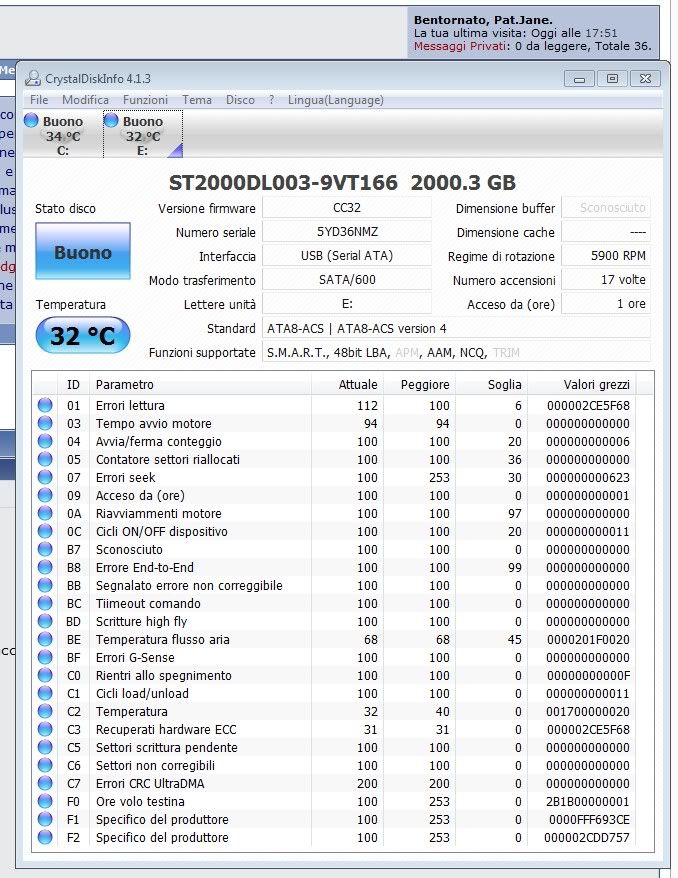Click the status icon for F2 Specifico del produttore

[45, 837]
